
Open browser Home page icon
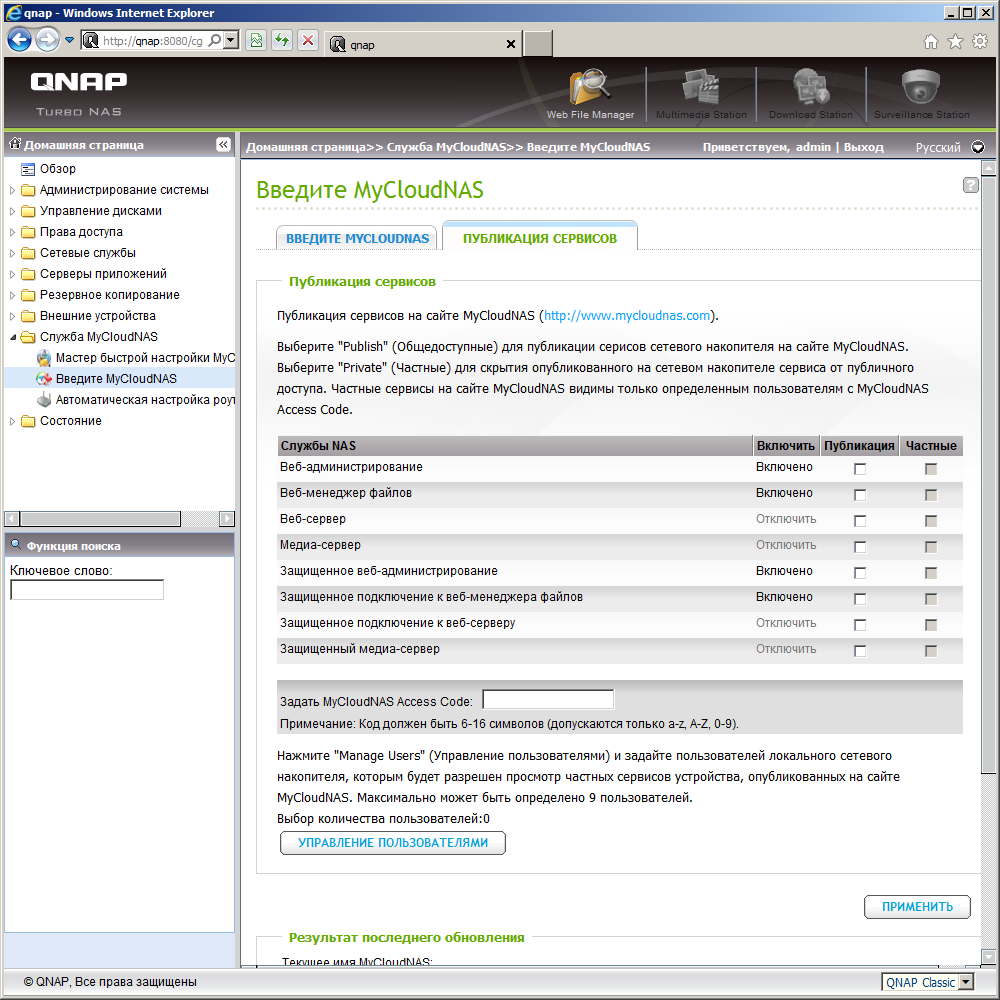(930, 41)
